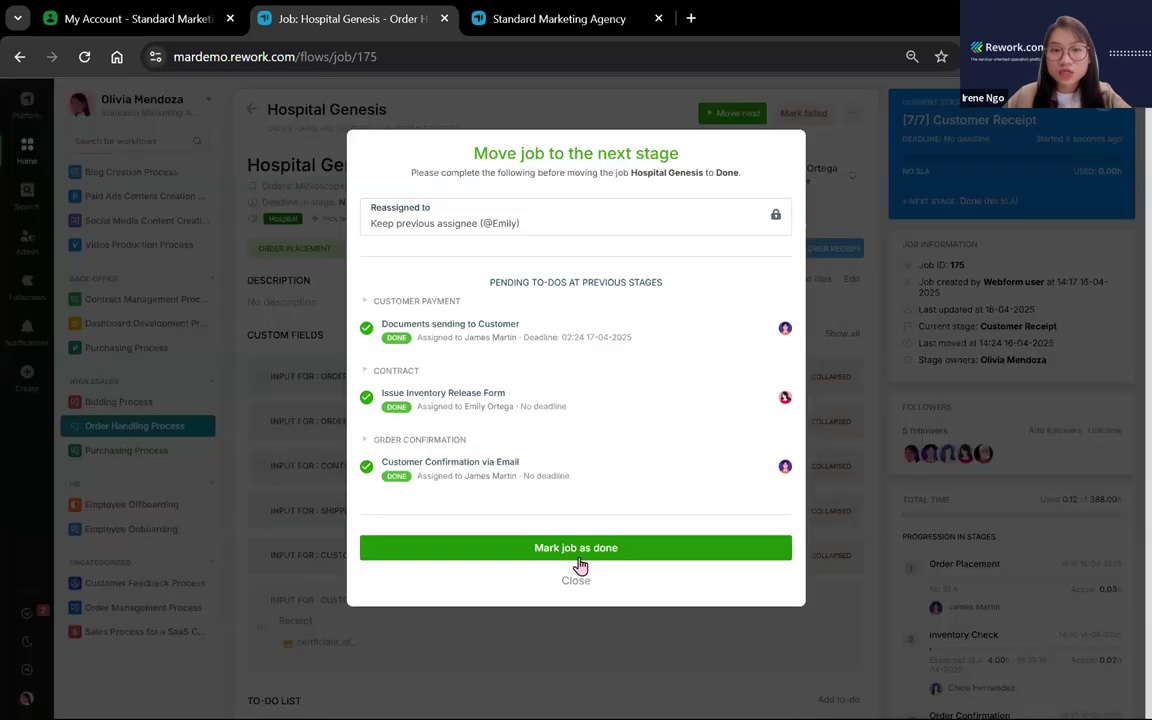
Task: Collapse the Uncategorized sidebar section
Action: [212, 562]
